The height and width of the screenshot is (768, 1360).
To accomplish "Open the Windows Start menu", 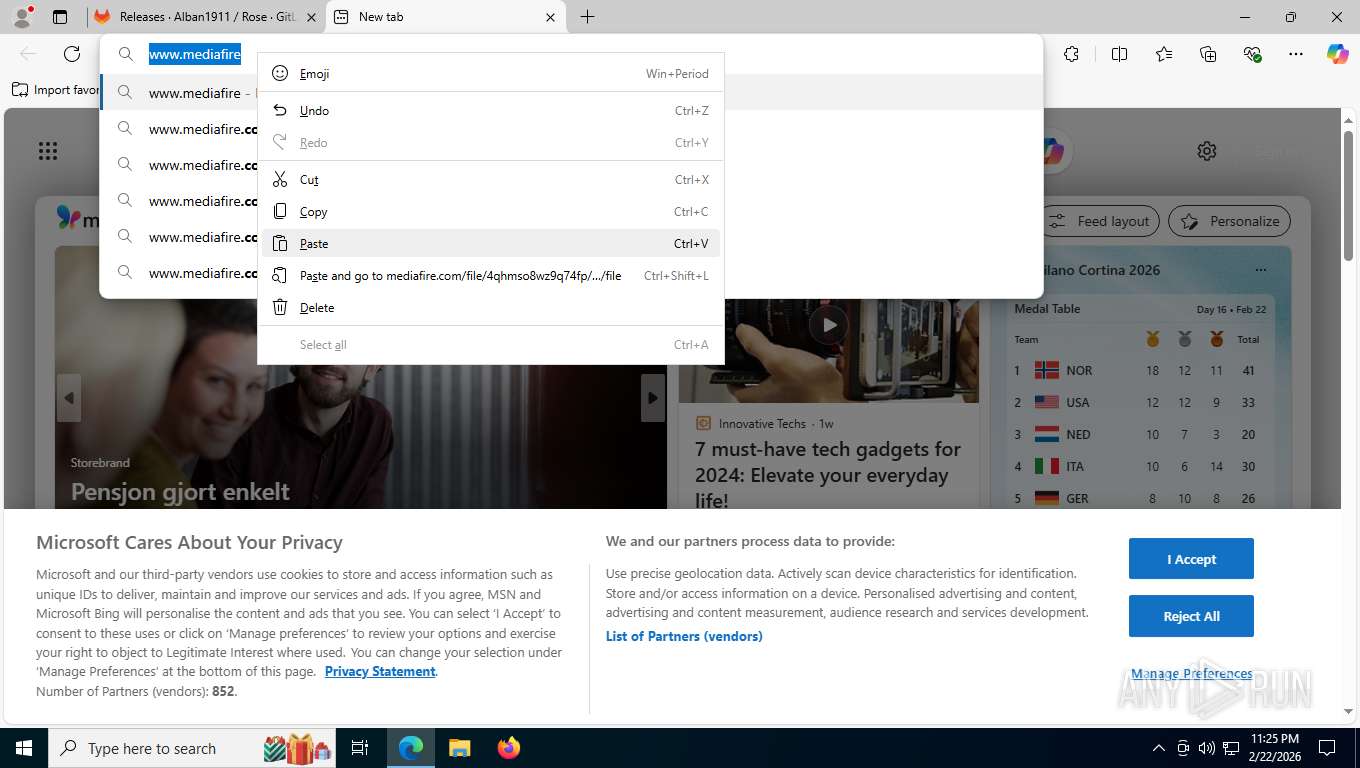I will pyautogui.click(x=23, y=748).
